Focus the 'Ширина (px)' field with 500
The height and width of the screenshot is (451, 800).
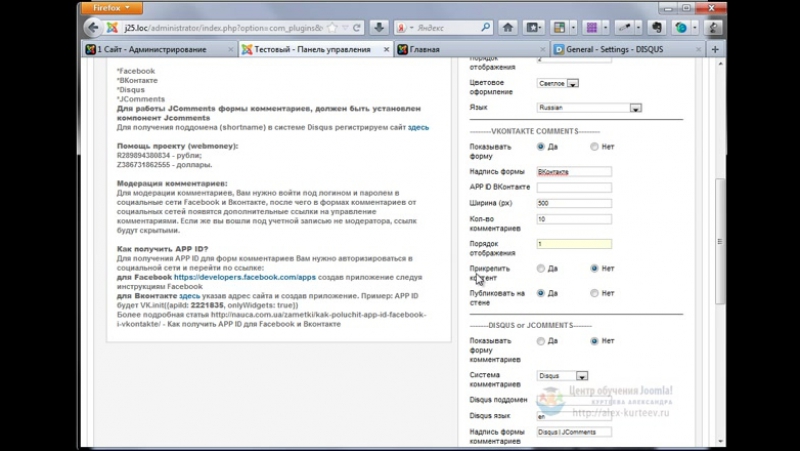point(574,203)
